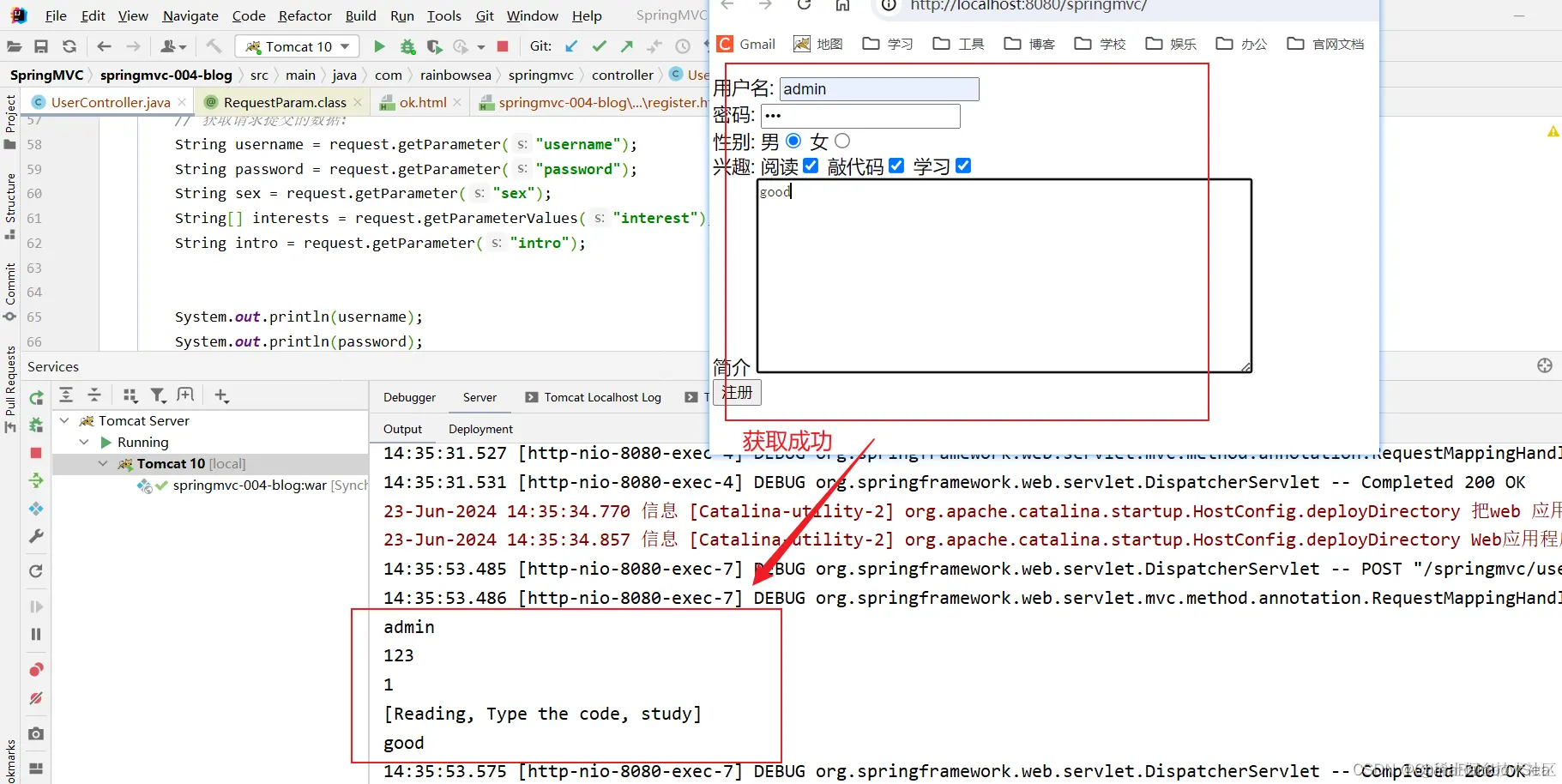Click Git commit green checkmark
This screenshot has height=784, width=1562.
click(x=600, y=46)
